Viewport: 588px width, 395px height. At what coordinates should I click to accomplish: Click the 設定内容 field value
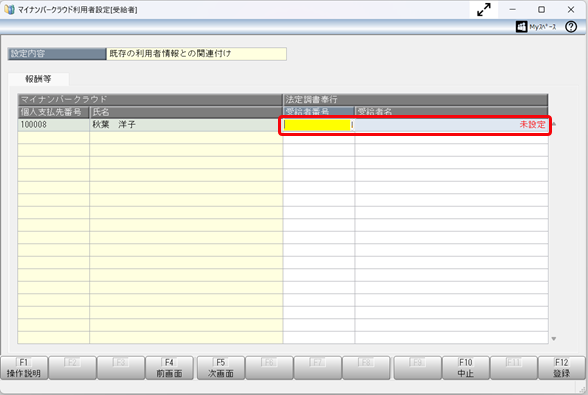point(196,54)
